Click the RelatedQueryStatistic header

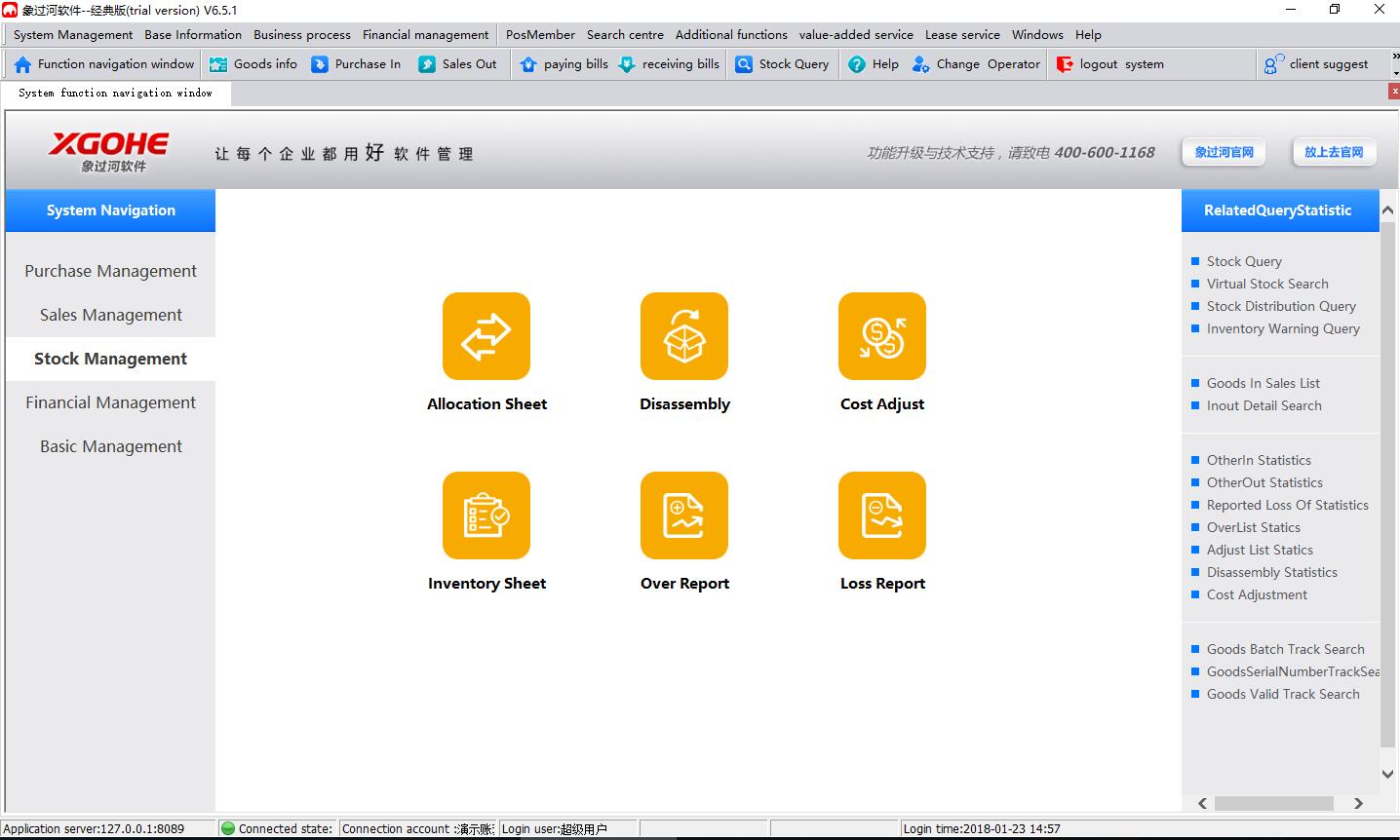click(x=1278, y=210)
